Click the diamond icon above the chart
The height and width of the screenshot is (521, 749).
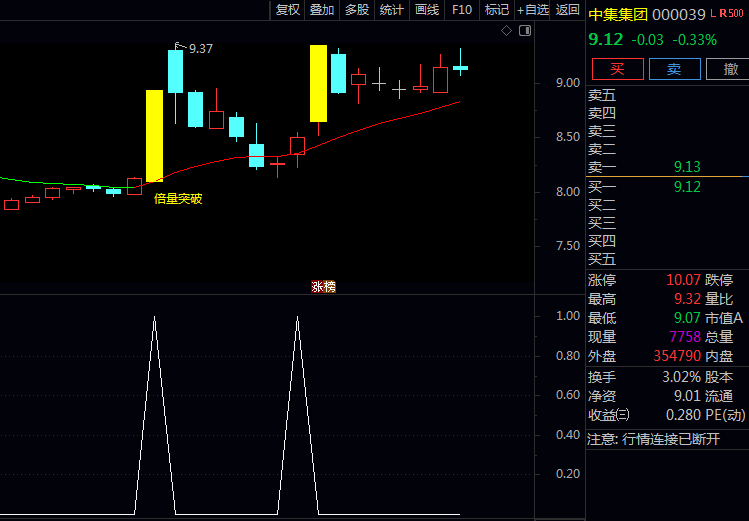pyautogui.click(x=506, y=31)
